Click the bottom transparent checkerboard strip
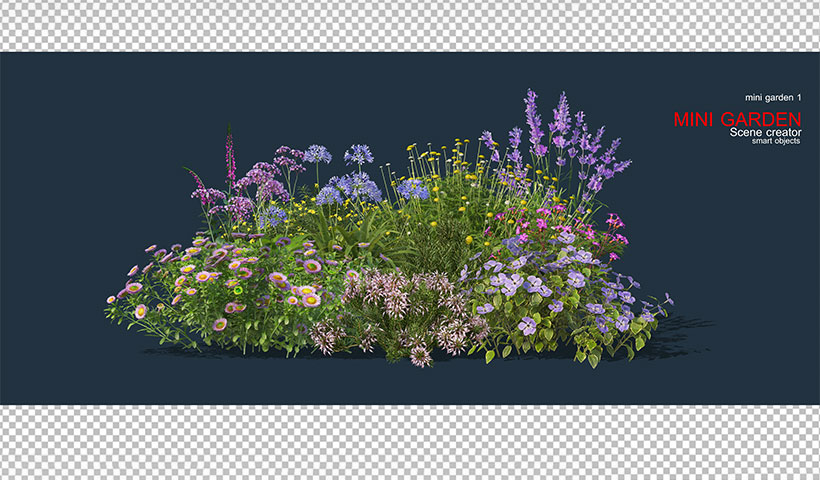The width and height of the screenshot is (820, 480). tap(410, 442)
